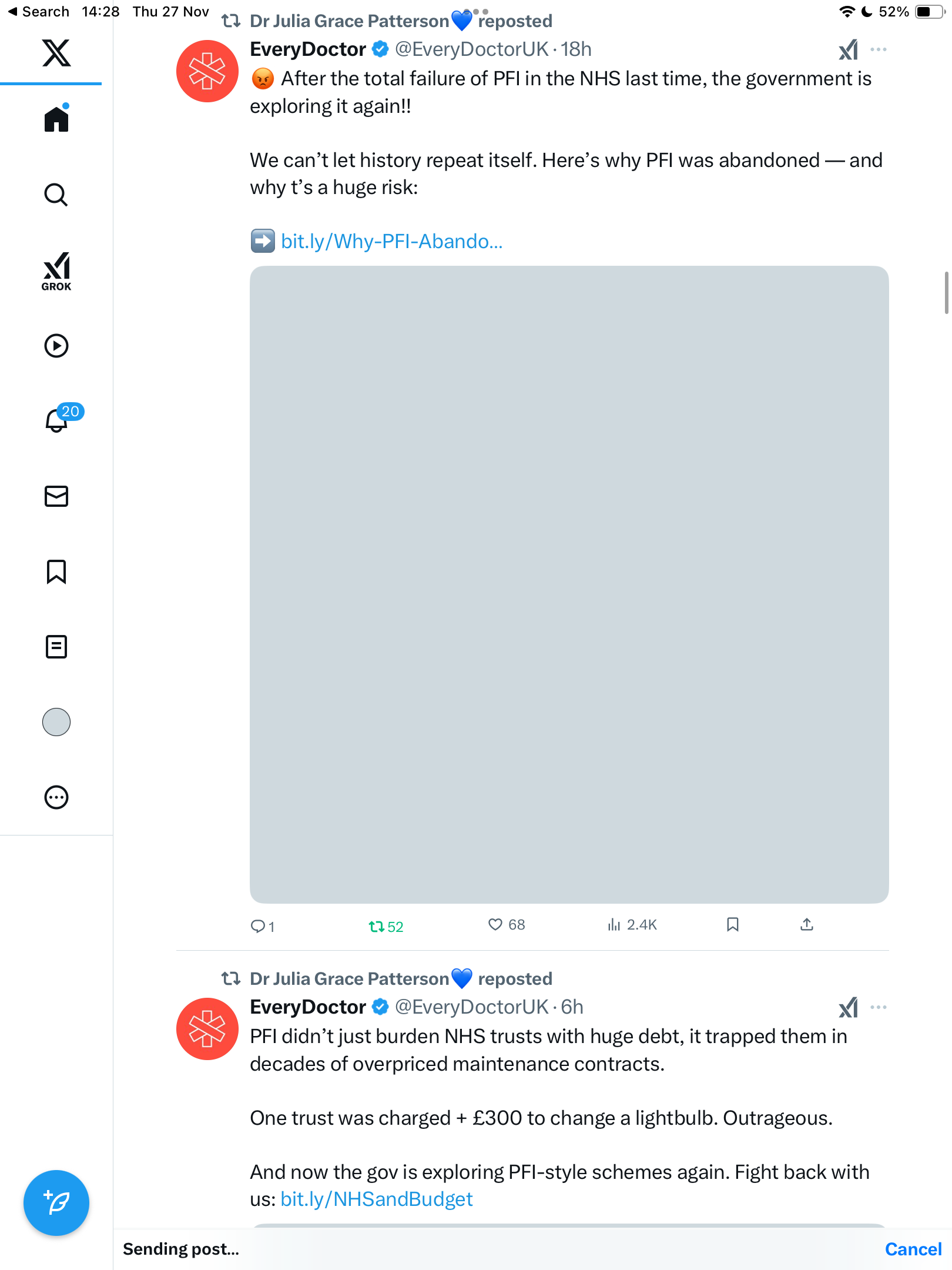This screenshot has width=952, height=1270.
Task: Click the timeline scrollbar handle
Action: click(x=946, y=293)
